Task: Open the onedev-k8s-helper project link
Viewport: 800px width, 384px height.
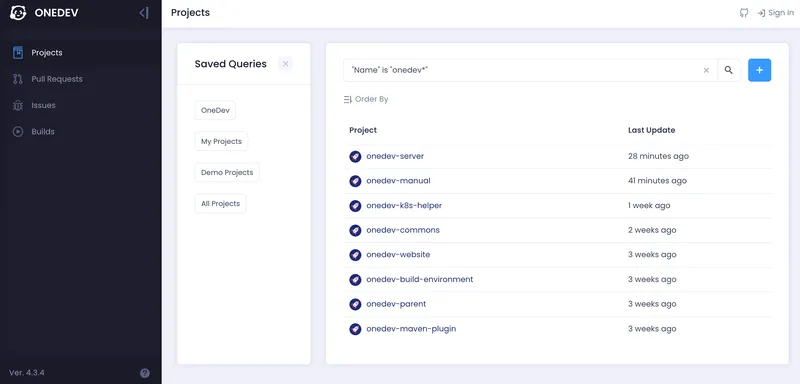Action: [404, 206]
